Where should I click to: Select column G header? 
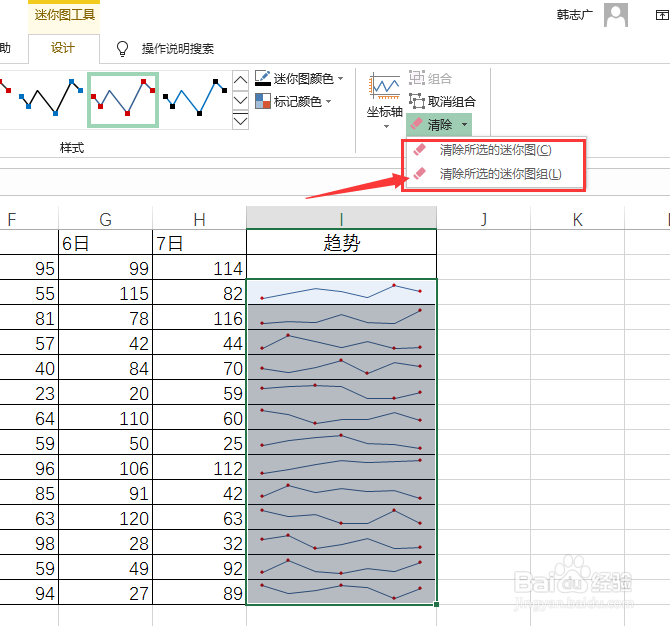click(106, 219)
